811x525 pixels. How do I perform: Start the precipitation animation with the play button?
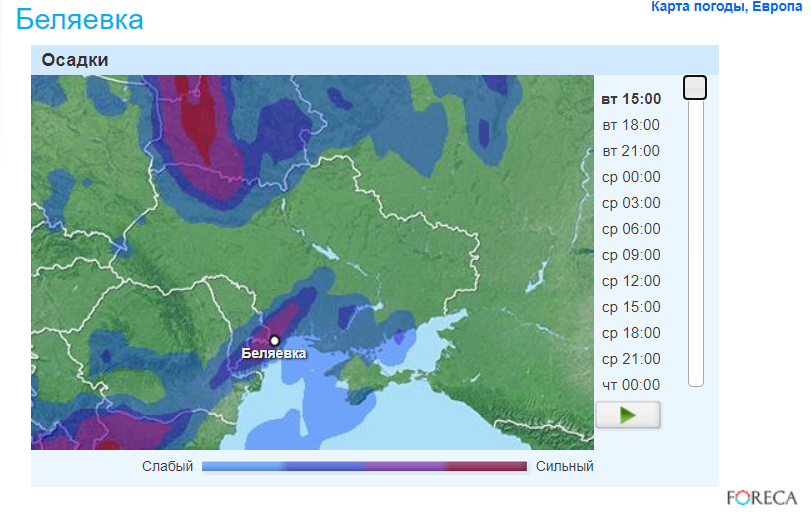click(x=627, y=415)
